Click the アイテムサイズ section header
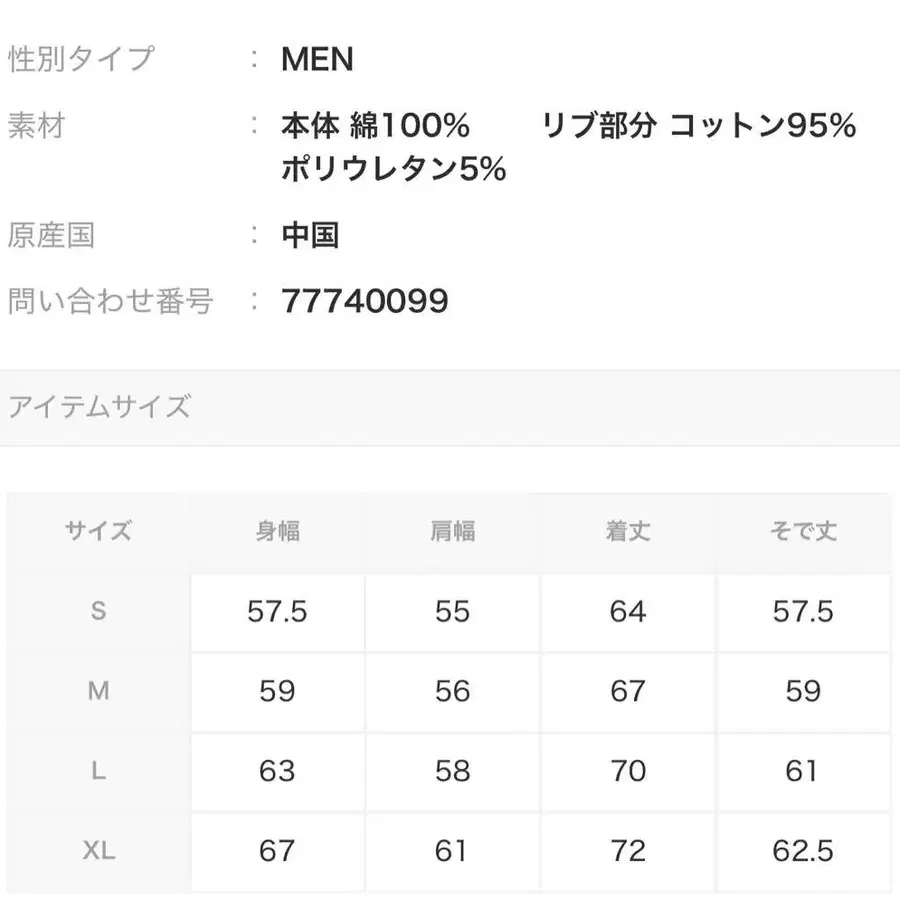Image resolution: width=900 pixels, height=900 pixels. 99,407
